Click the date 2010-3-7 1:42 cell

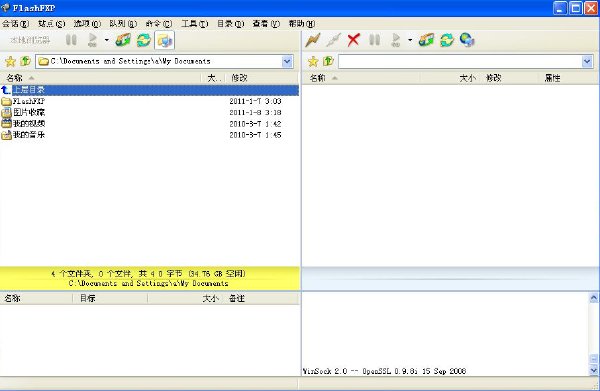click(x=255, y=124)
